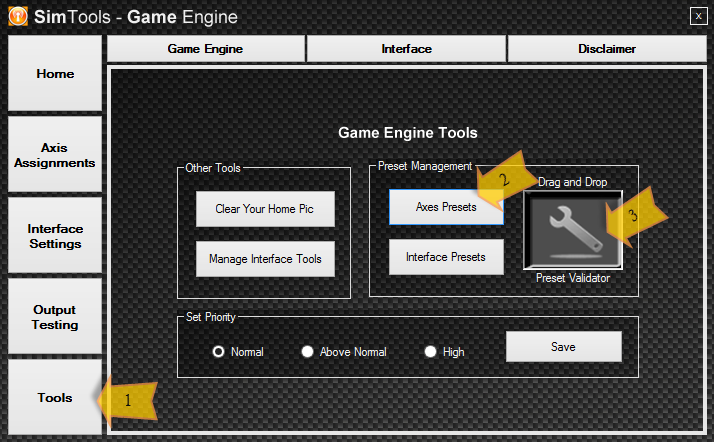Screen dimensions: 714x442
Task: Click the Other Tools group label
Action: click(213, 168)
